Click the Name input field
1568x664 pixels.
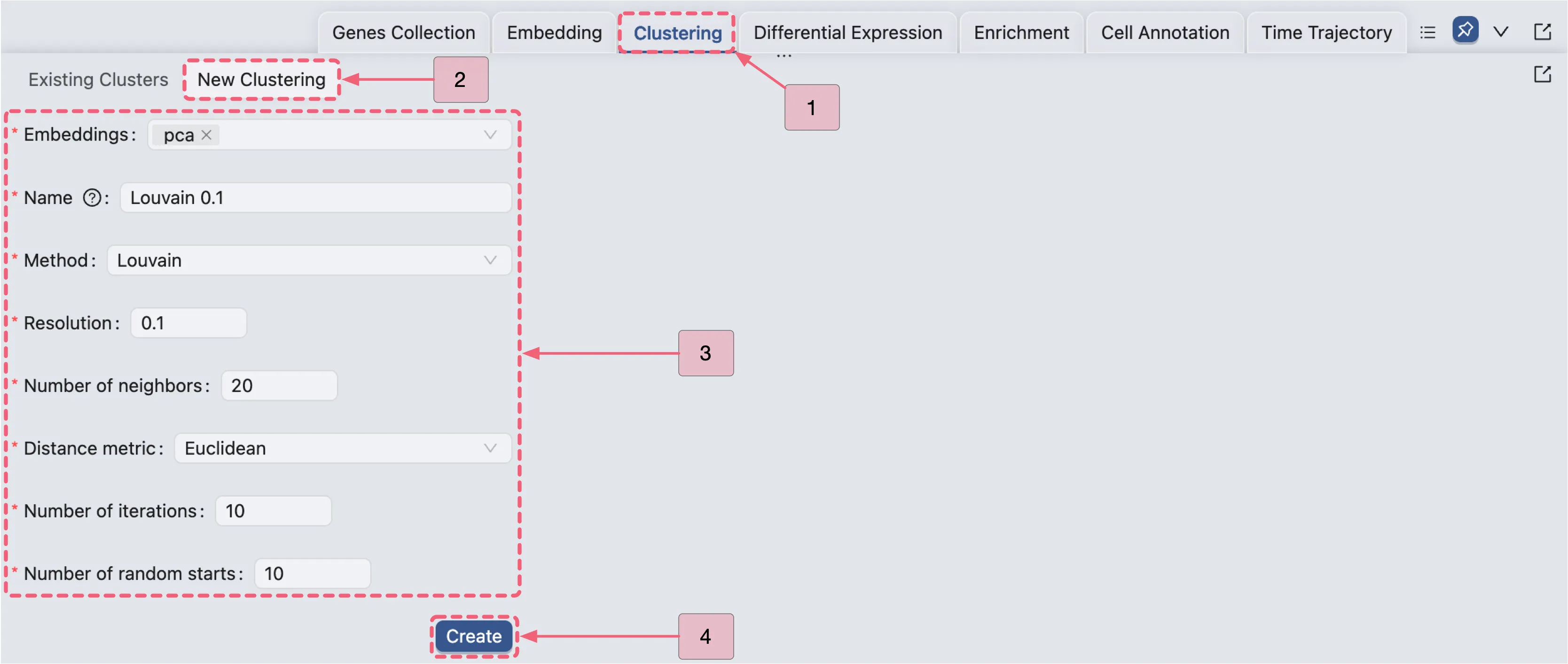[315, 198]
